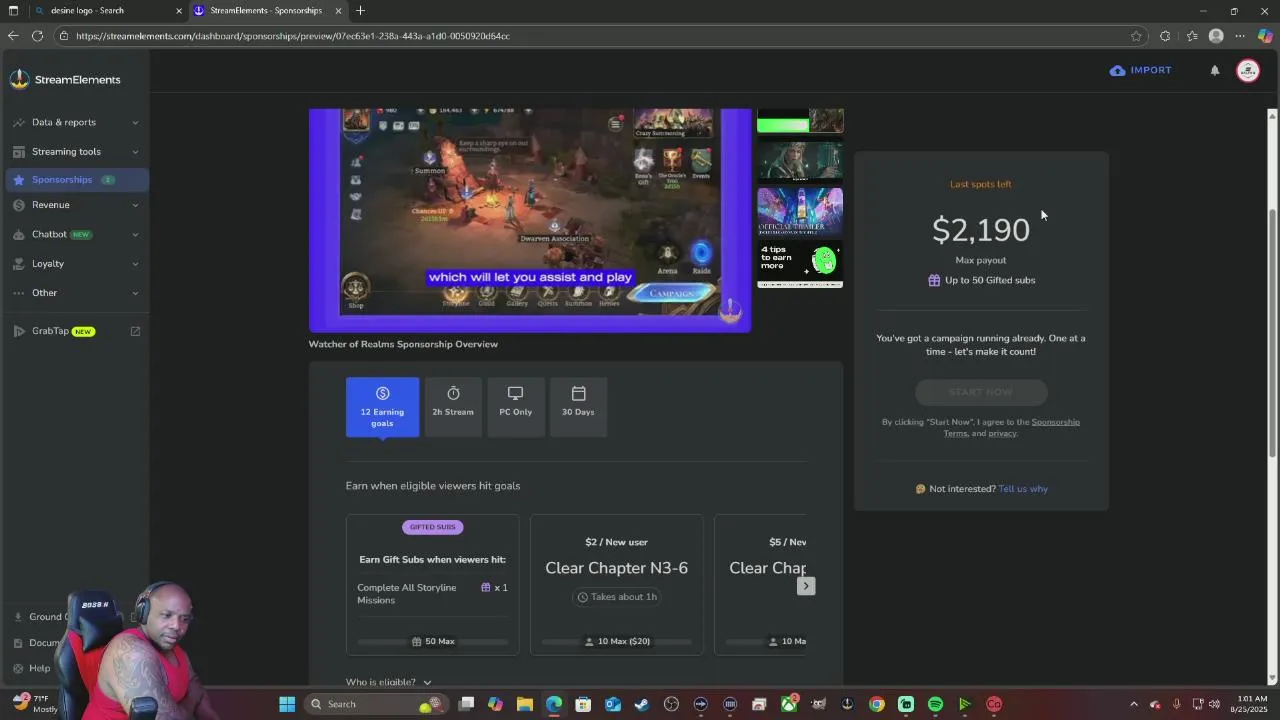Click the GIFTED SUBS badge
The height and width of the screenshot is (720, 1280).
(x=432, y=527)
